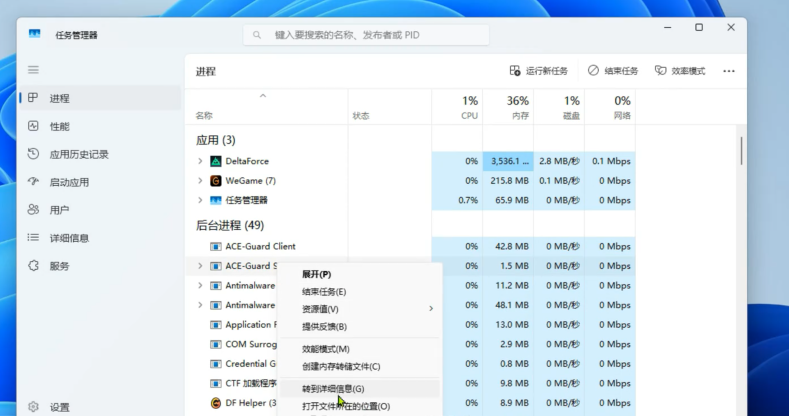Click the 结束任务 circle-slash icon
789x416 pixels.
(x=593, y=71)
